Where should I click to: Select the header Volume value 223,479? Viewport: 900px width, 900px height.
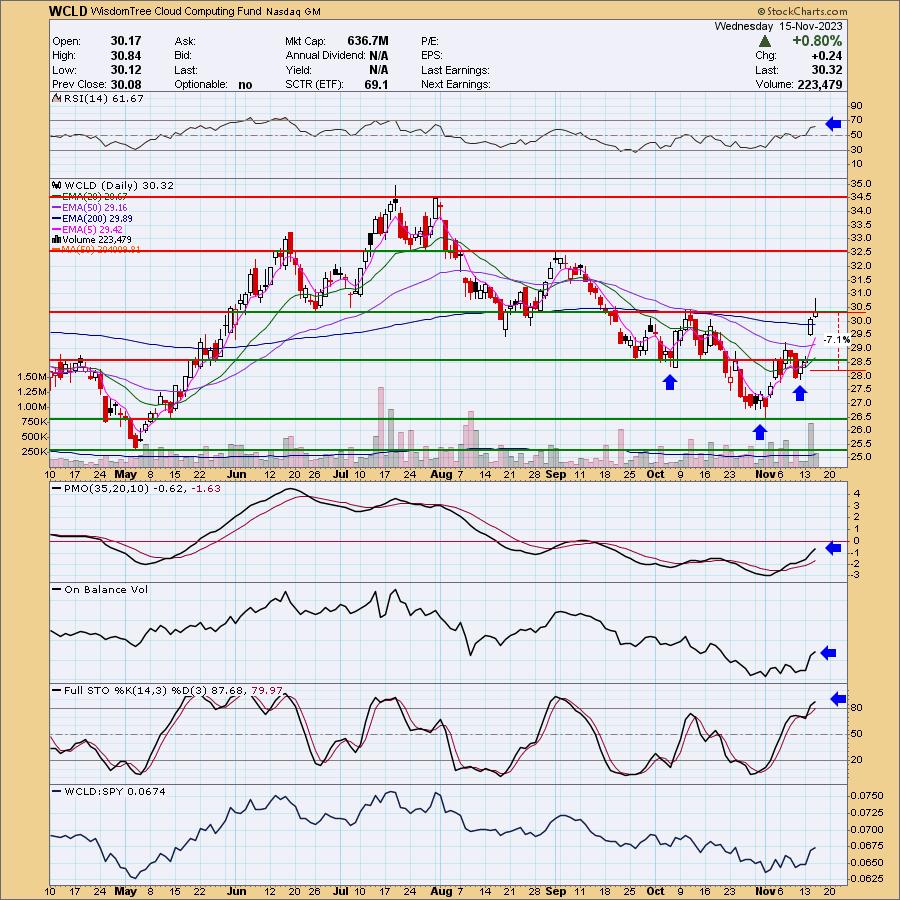pos(820,84)
